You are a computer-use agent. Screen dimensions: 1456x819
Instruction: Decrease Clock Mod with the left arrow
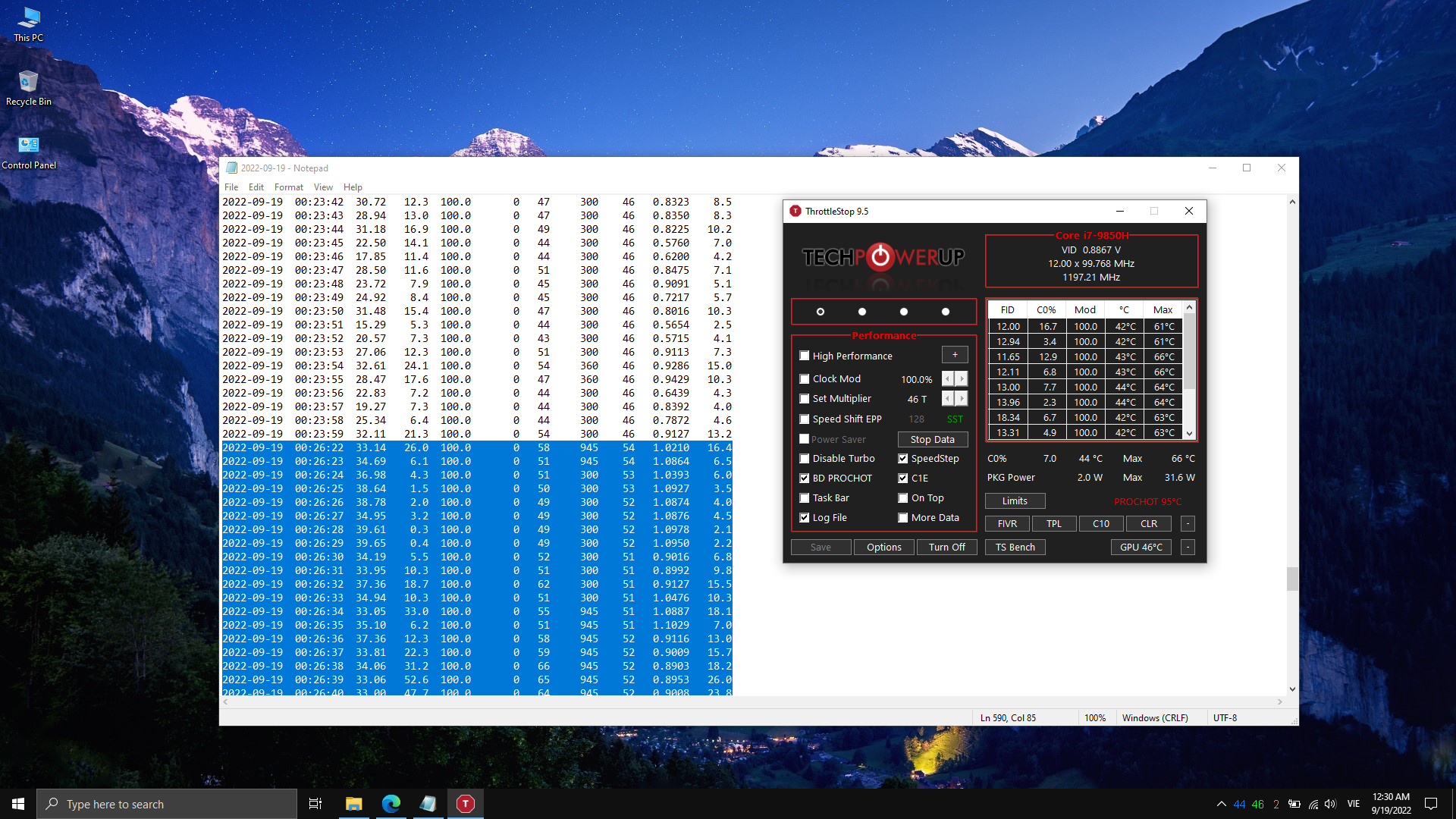pyautogui.click(x=948, y=378)
